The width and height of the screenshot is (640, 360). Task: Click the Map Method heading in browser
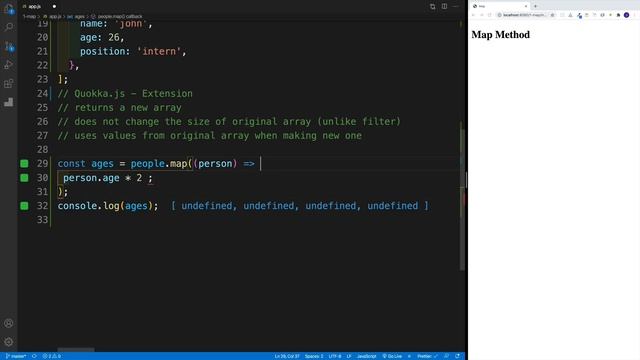tap(500, 35)
